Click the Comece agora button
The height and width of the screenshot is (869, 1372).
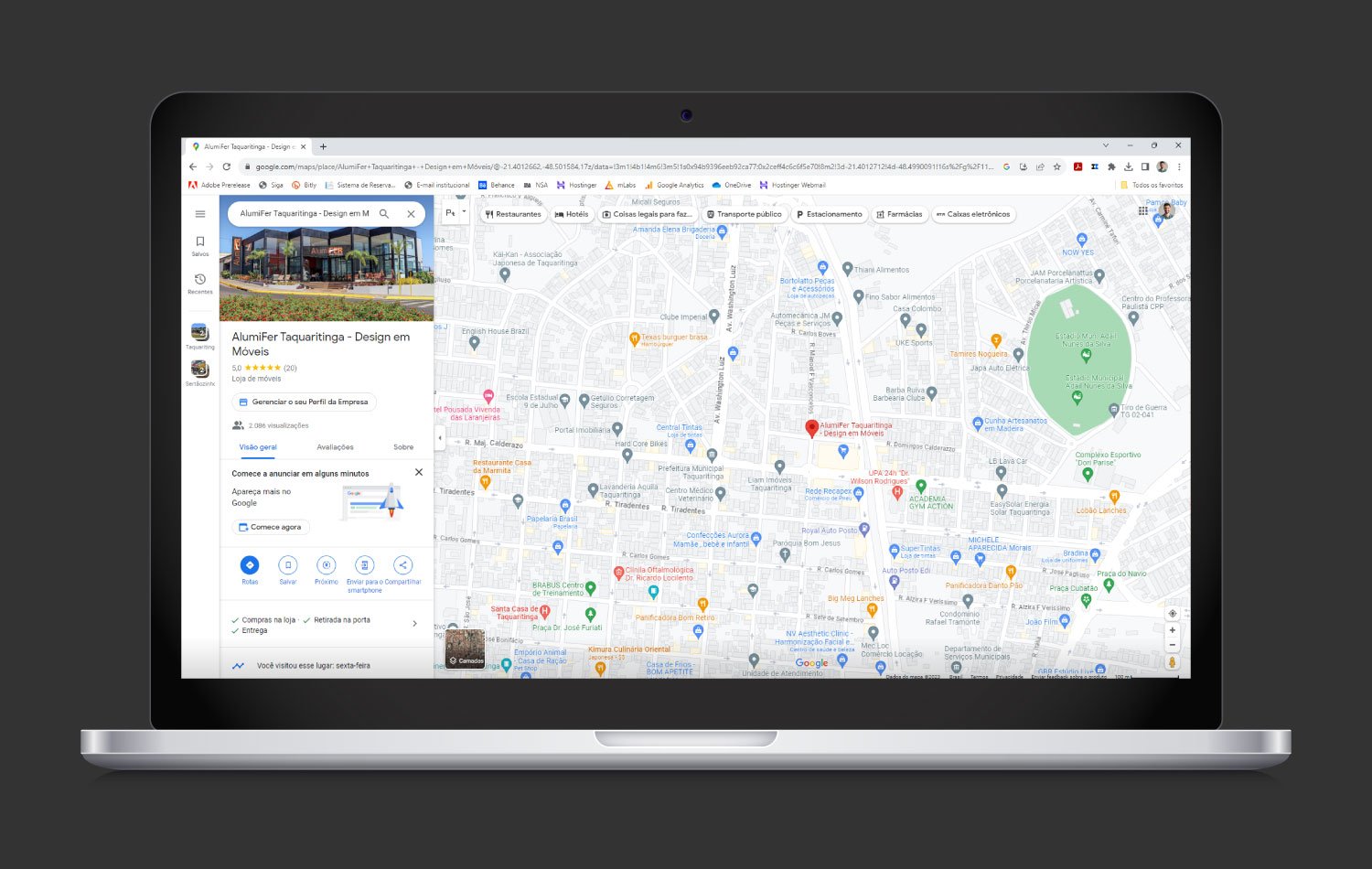point(271,527)
